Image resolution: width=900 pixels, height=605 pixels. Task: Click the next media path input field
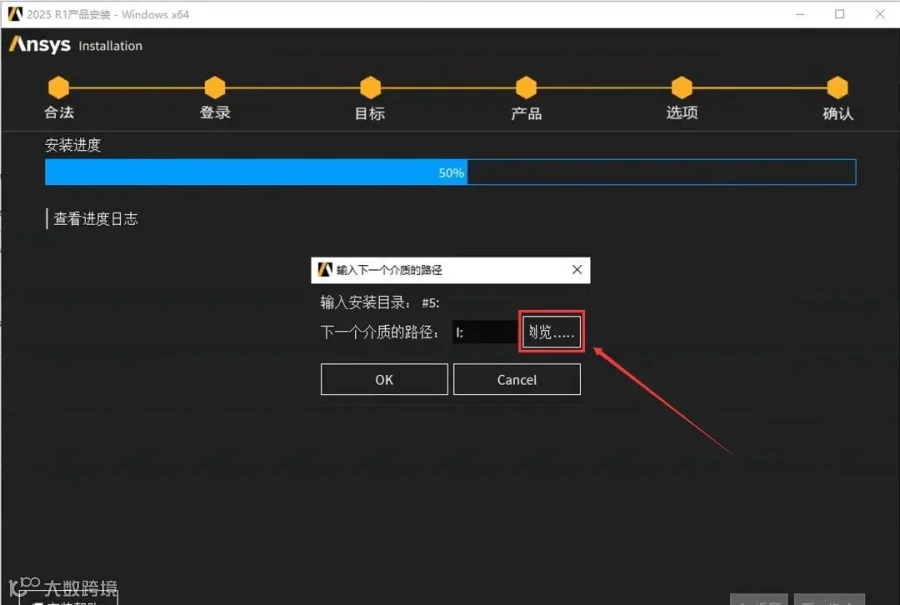click(486, 332)
